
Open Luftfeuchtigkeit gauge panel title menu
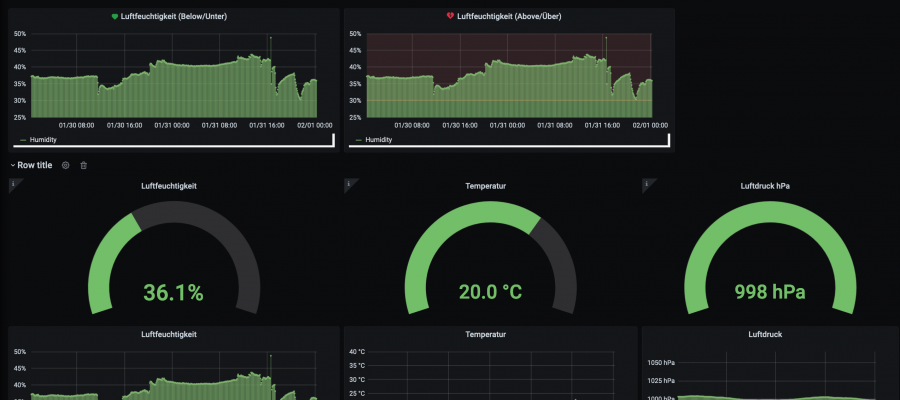pos(169,186)
